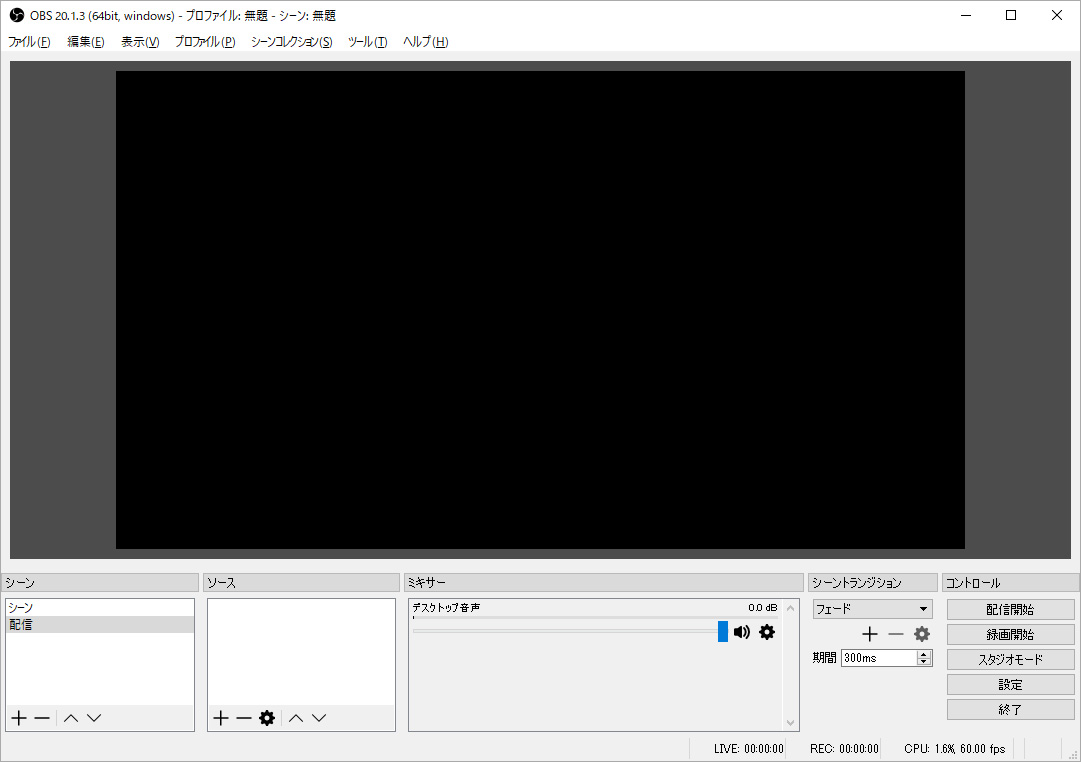
Task: Open source properties gear icon
Action: pos(267,718)
